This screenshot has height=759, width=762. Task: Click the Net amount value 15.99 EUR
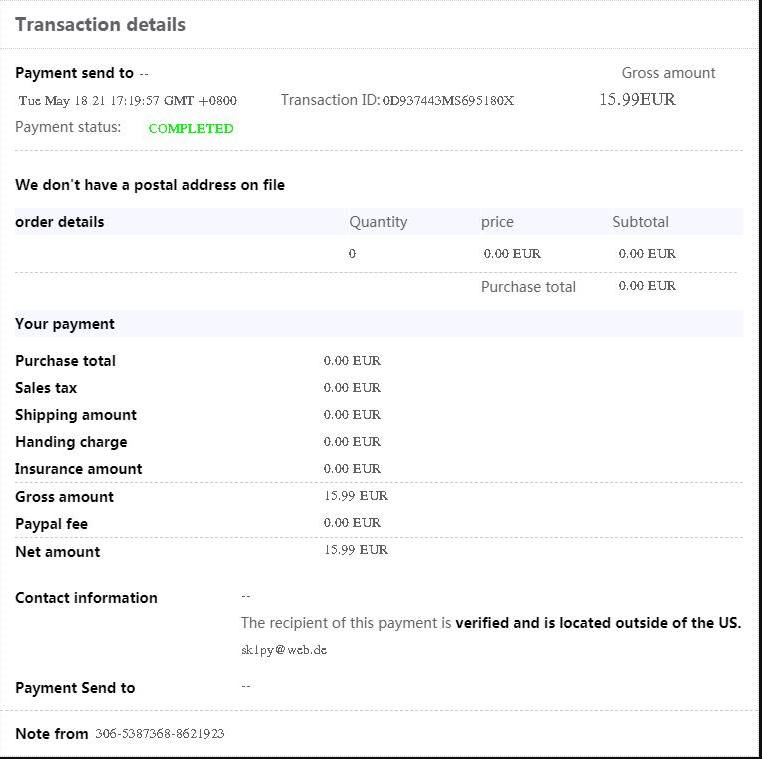click(x=355, y=550)
